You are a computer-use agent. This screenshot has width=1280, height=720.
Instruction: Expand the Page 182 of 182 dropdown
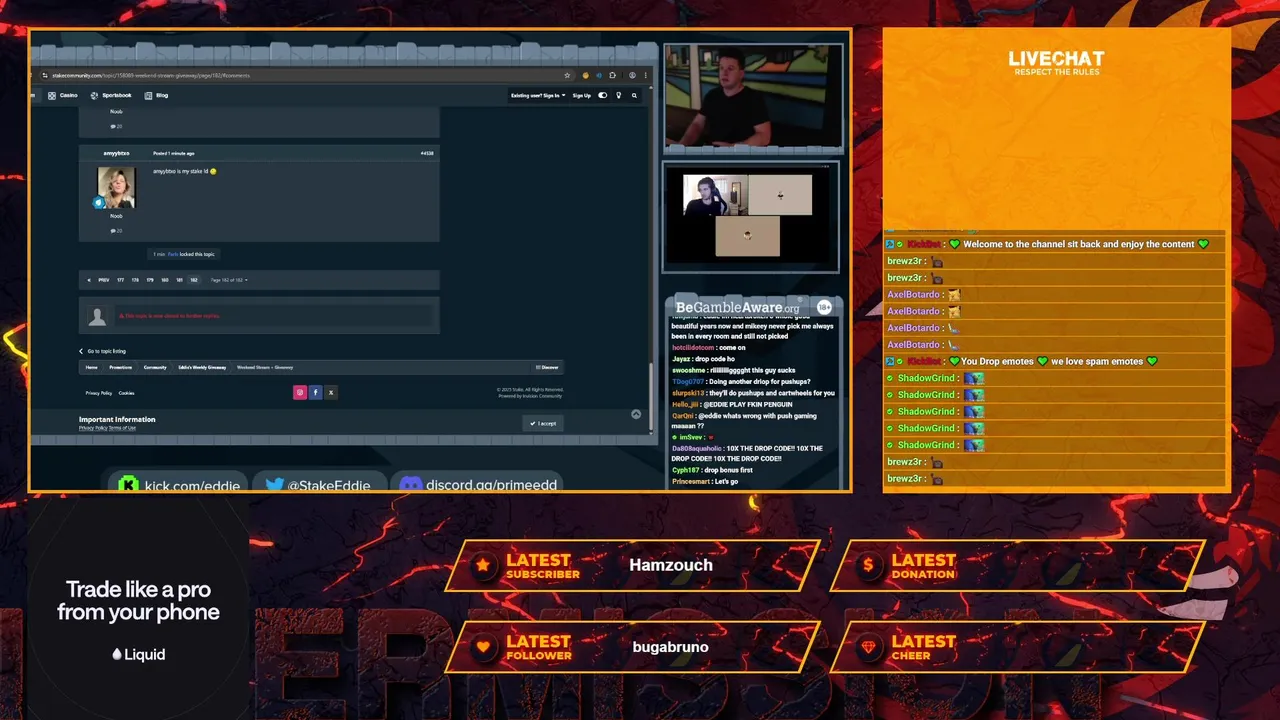(229, 280)
